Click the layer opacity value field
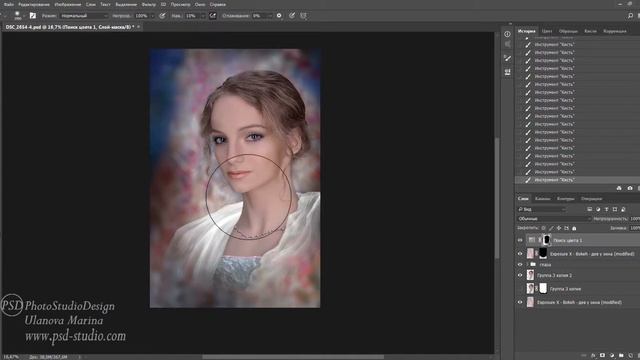The width and height of the screenshot is (640, 360). pyautogui.click(x=635, y=219)
